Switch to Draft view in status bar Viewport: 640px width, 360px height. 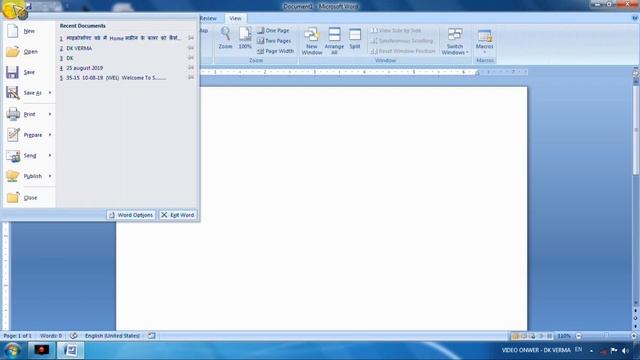point(550,336)
